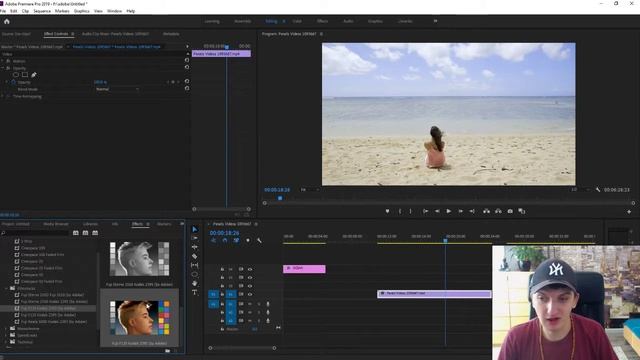640x360 pixels.
Task: Go to In point in Program monitor
Action: (x=425, y=211)
